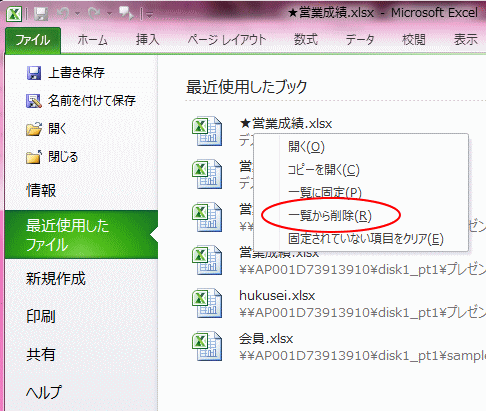Image resolution: width=486 pixels, height=411 pixels.
Task: Click the Undo arrow in quick access toolbar
Action: pos(63,14)
